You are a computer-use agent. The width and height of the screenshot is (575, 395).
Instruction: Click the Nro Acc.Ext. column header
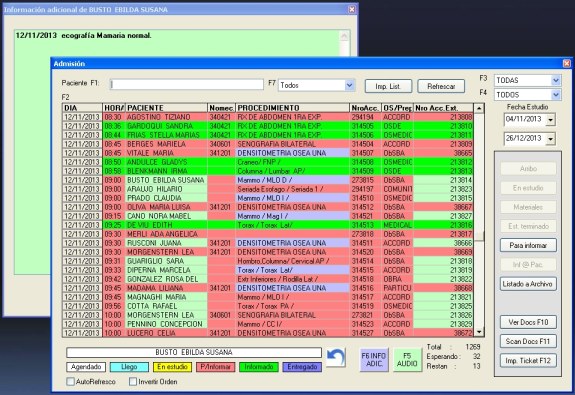[x=443, y=108]
